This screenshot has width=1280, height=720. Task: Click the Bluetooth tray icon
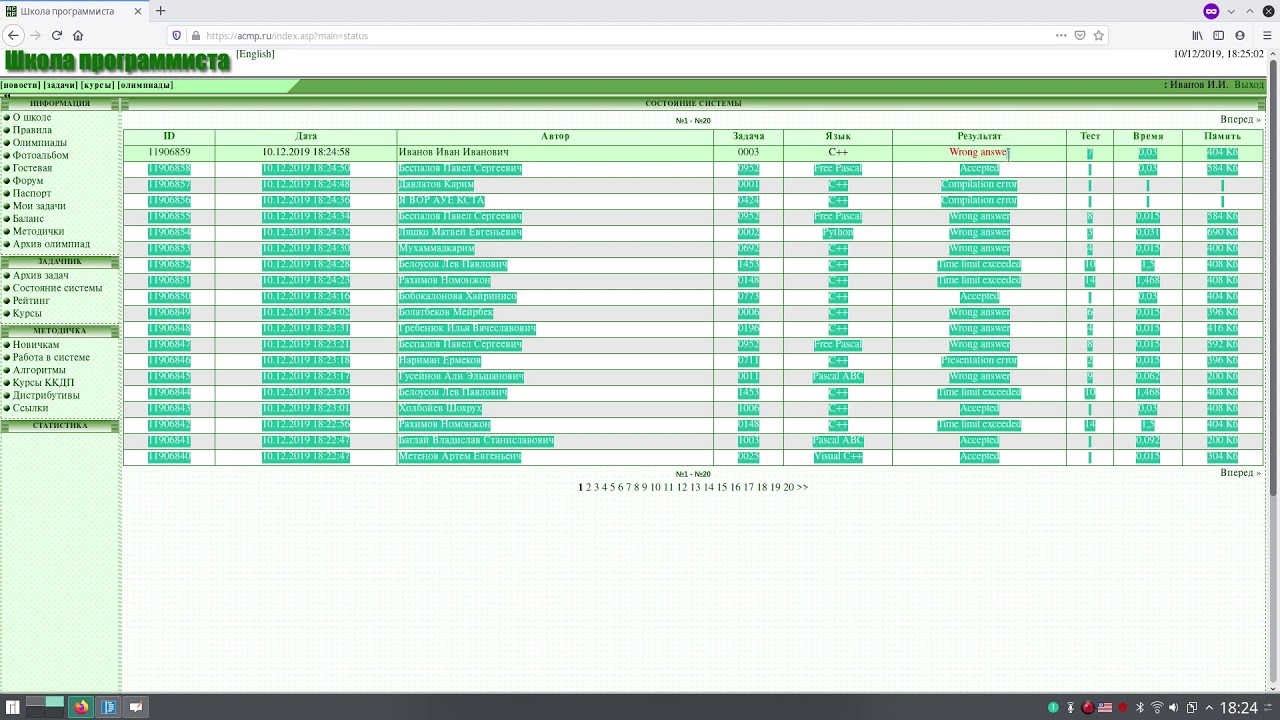[1139, 708]
